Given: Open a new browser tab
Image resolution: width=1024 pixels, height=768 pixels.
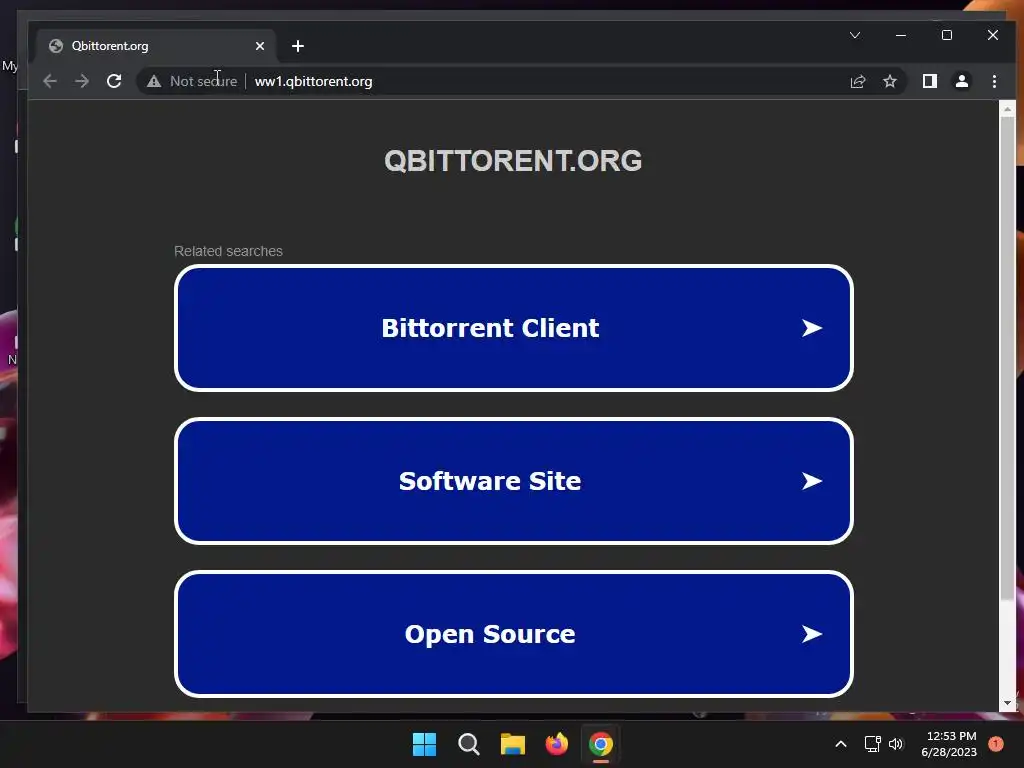Looking at the screenshot, I should pos(298,46).
